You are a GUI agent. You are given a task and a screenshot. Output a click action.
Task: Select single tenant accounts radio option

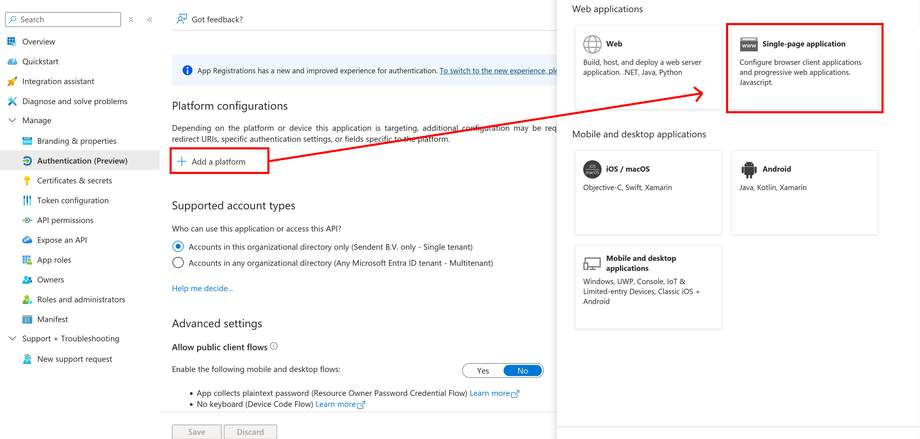point(178,247)
